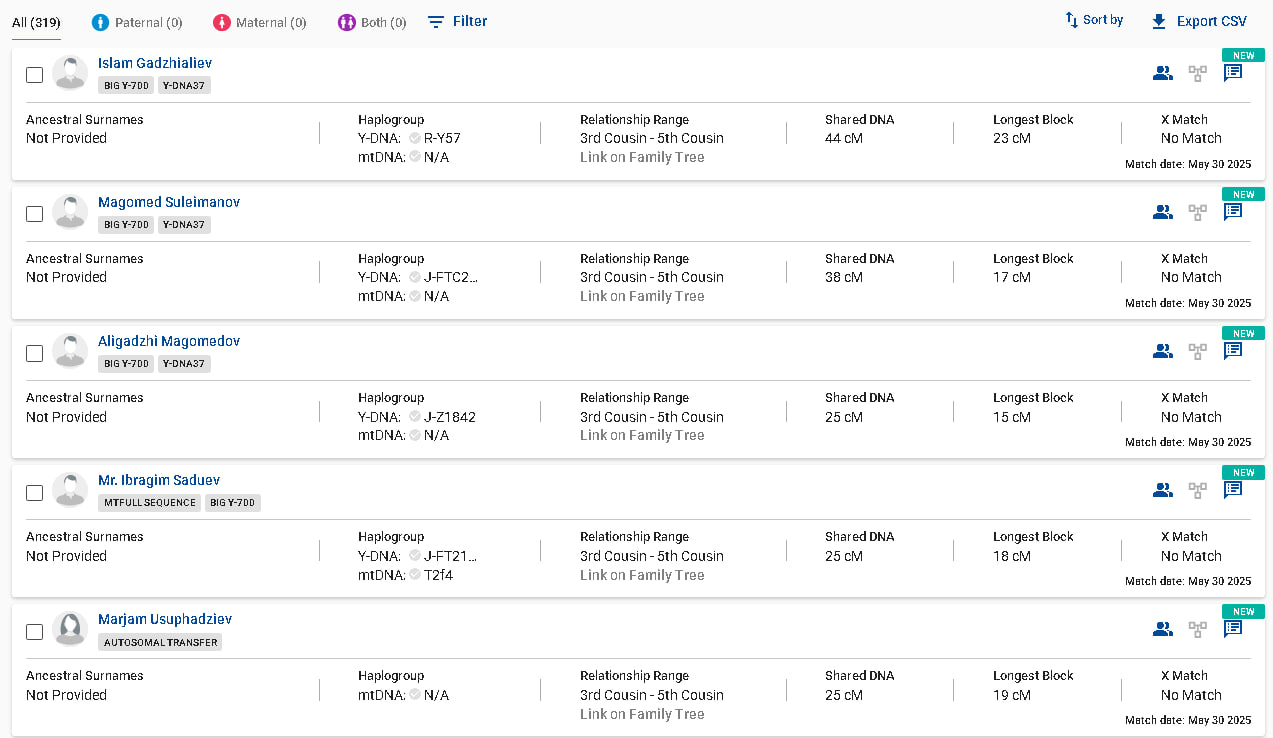Click the Y-DNA verified icon beside J-Z1842
This screenshot has height=738, width=1273.
pos(414,417)
